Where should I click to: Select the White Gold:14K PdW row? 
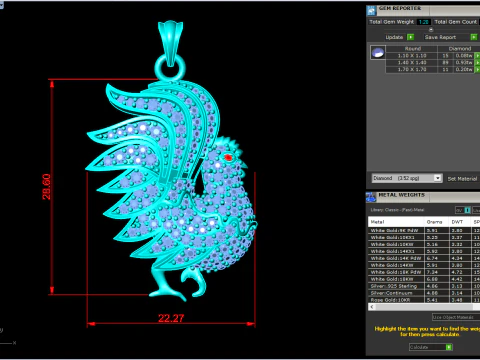pyautogui.click(x=424, y=258)
